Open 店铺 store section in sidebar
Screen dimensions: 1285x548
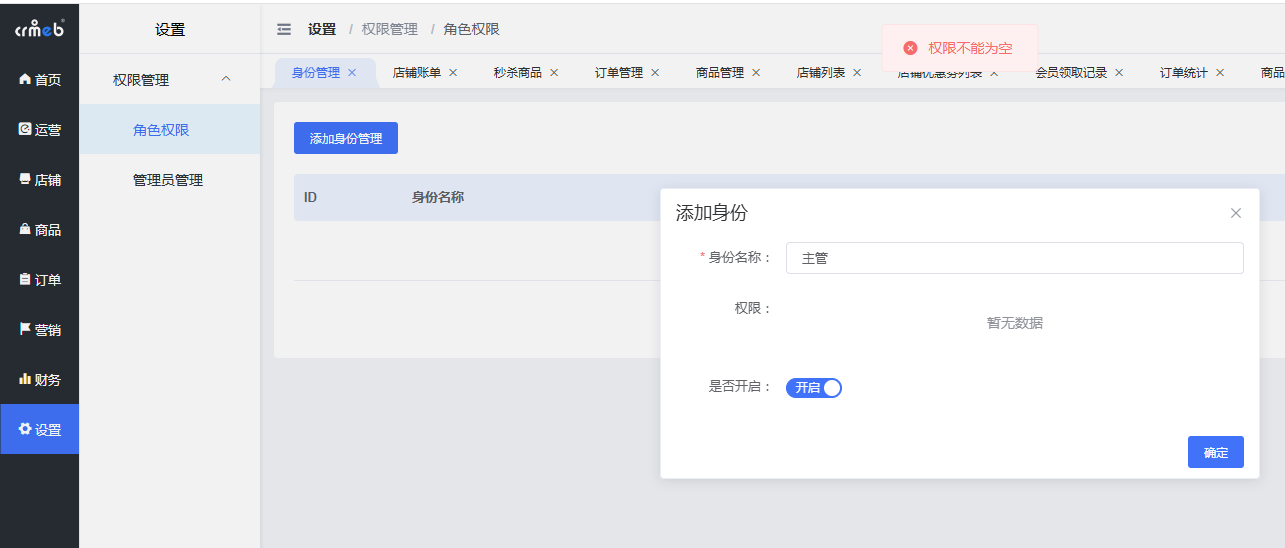(40, 180)
